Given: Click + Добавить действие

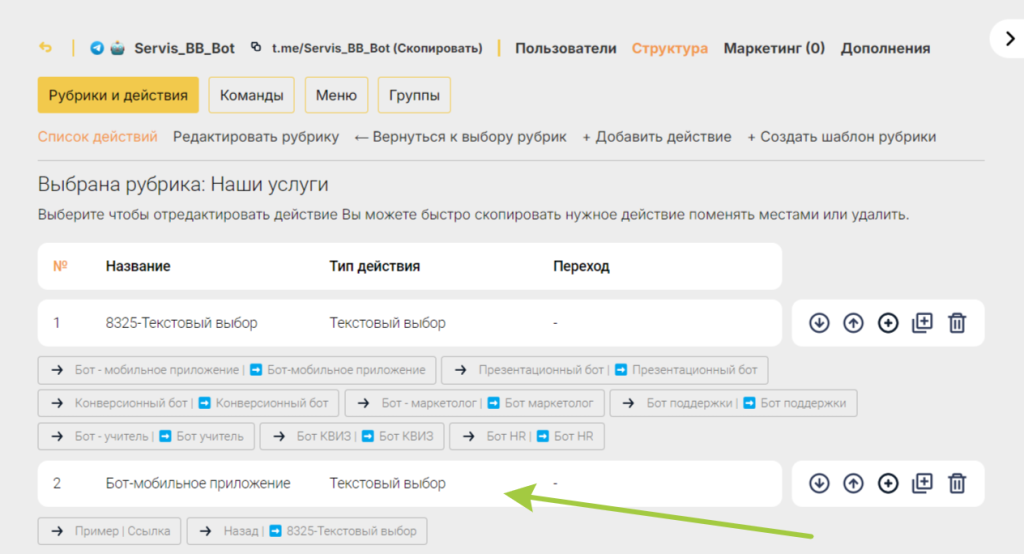Looking at the screenshot, I should 657,137.
